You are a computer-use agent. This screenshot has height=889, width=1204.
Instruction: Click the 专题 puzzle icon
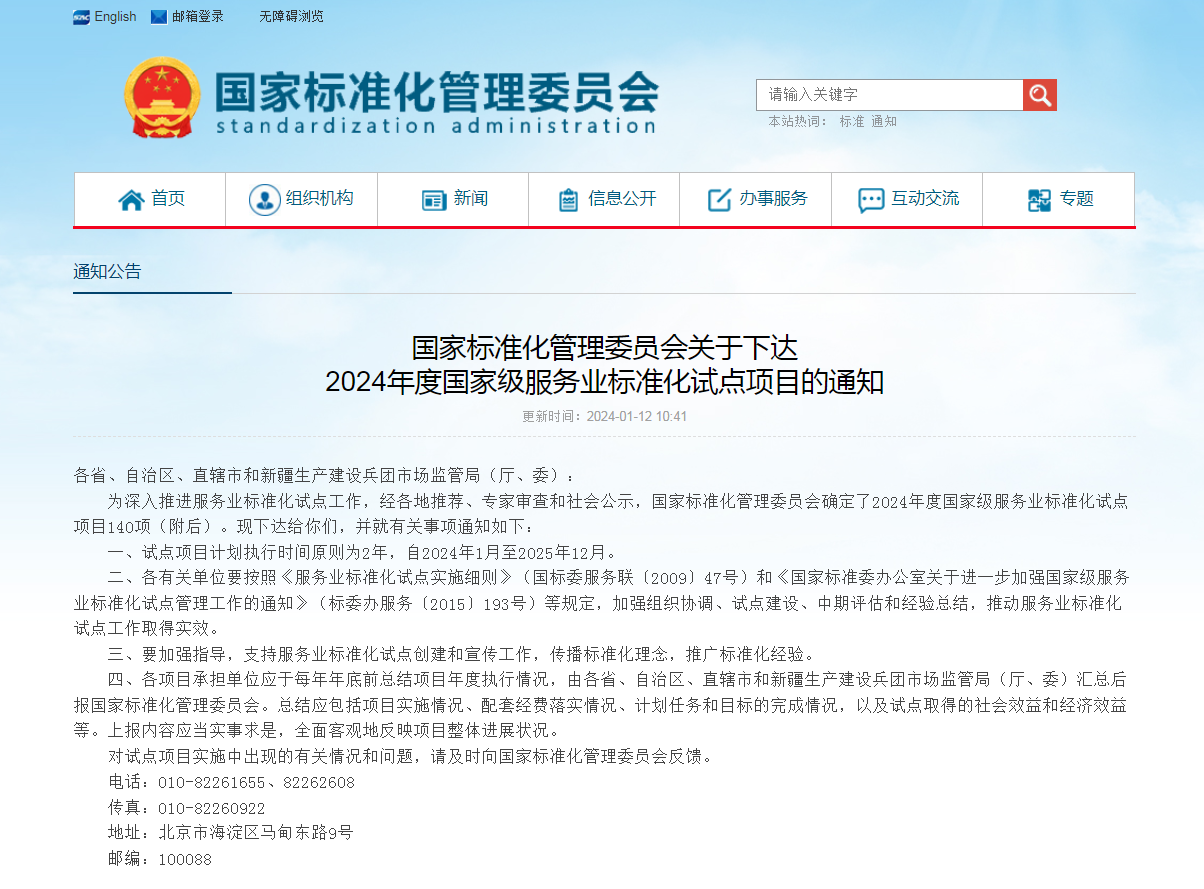[1039, 200]
